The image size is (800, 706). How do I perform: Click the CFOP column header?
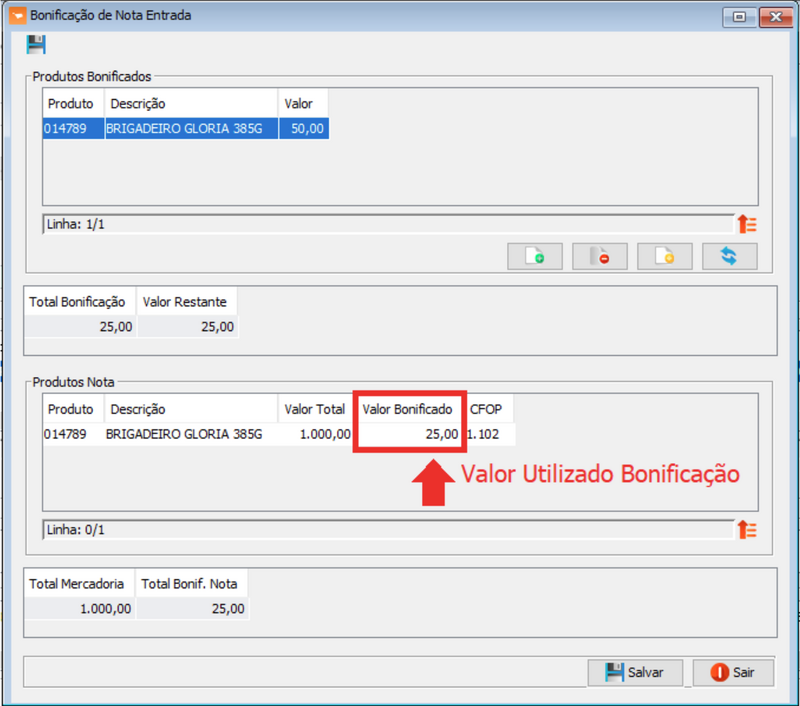[x=489, y=409]
